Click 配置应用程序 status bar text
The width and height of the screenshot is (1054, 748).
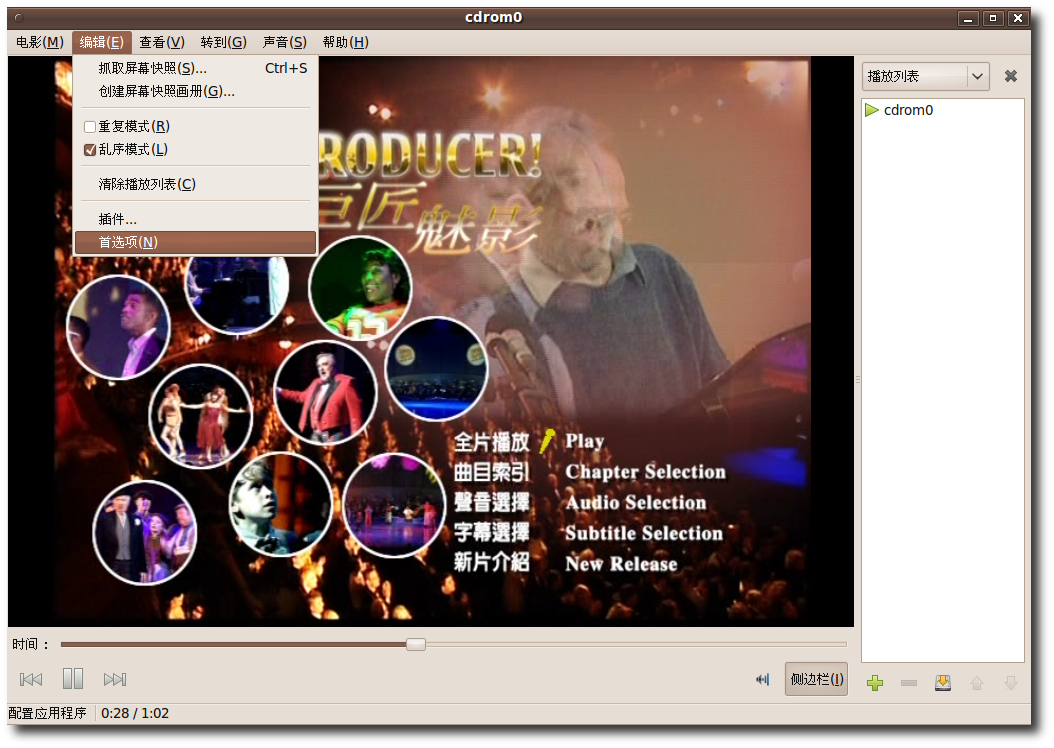48,713
